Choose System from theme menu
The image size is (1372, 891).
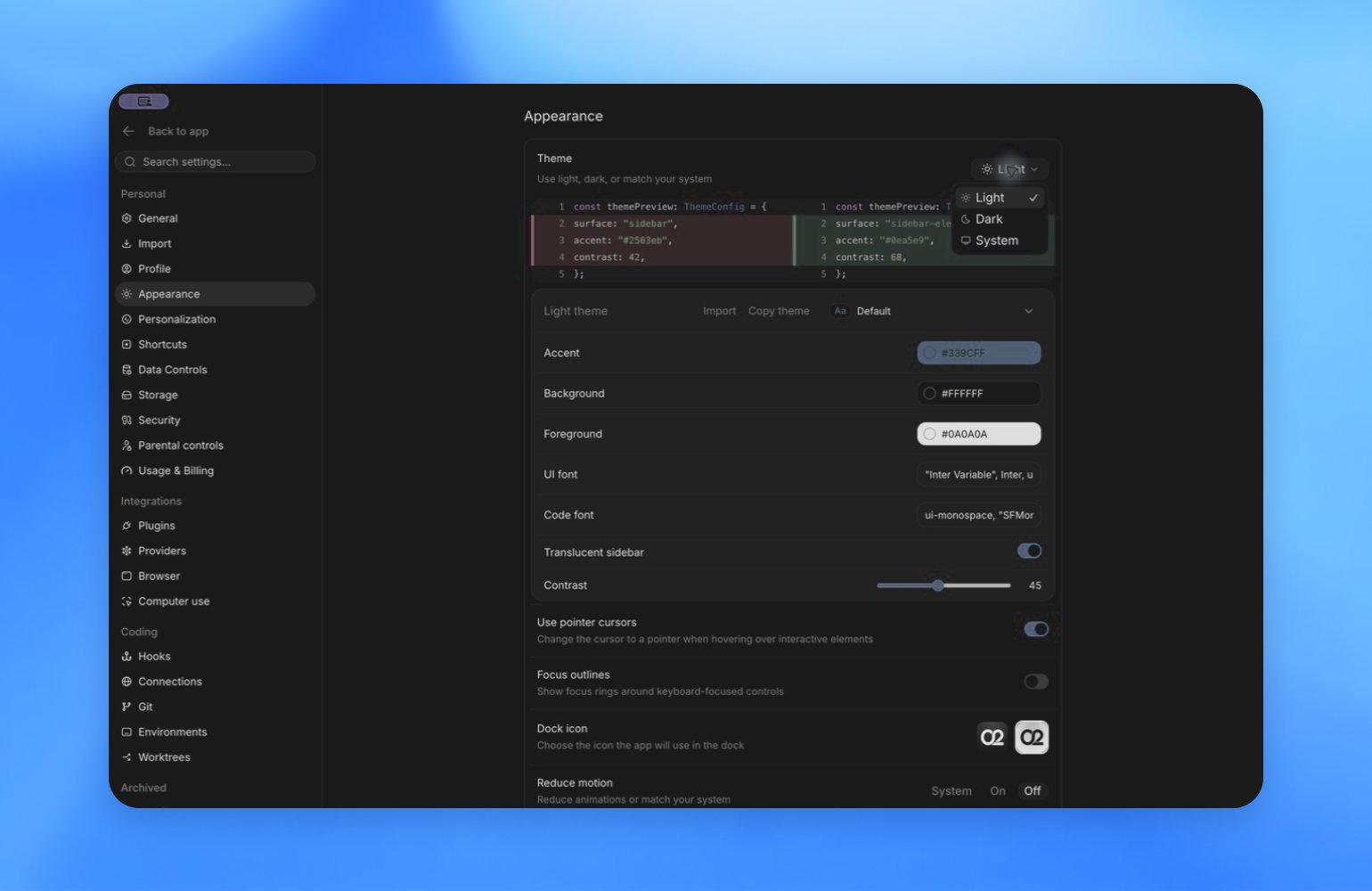pyautogui.click(x=1000, y=241)
